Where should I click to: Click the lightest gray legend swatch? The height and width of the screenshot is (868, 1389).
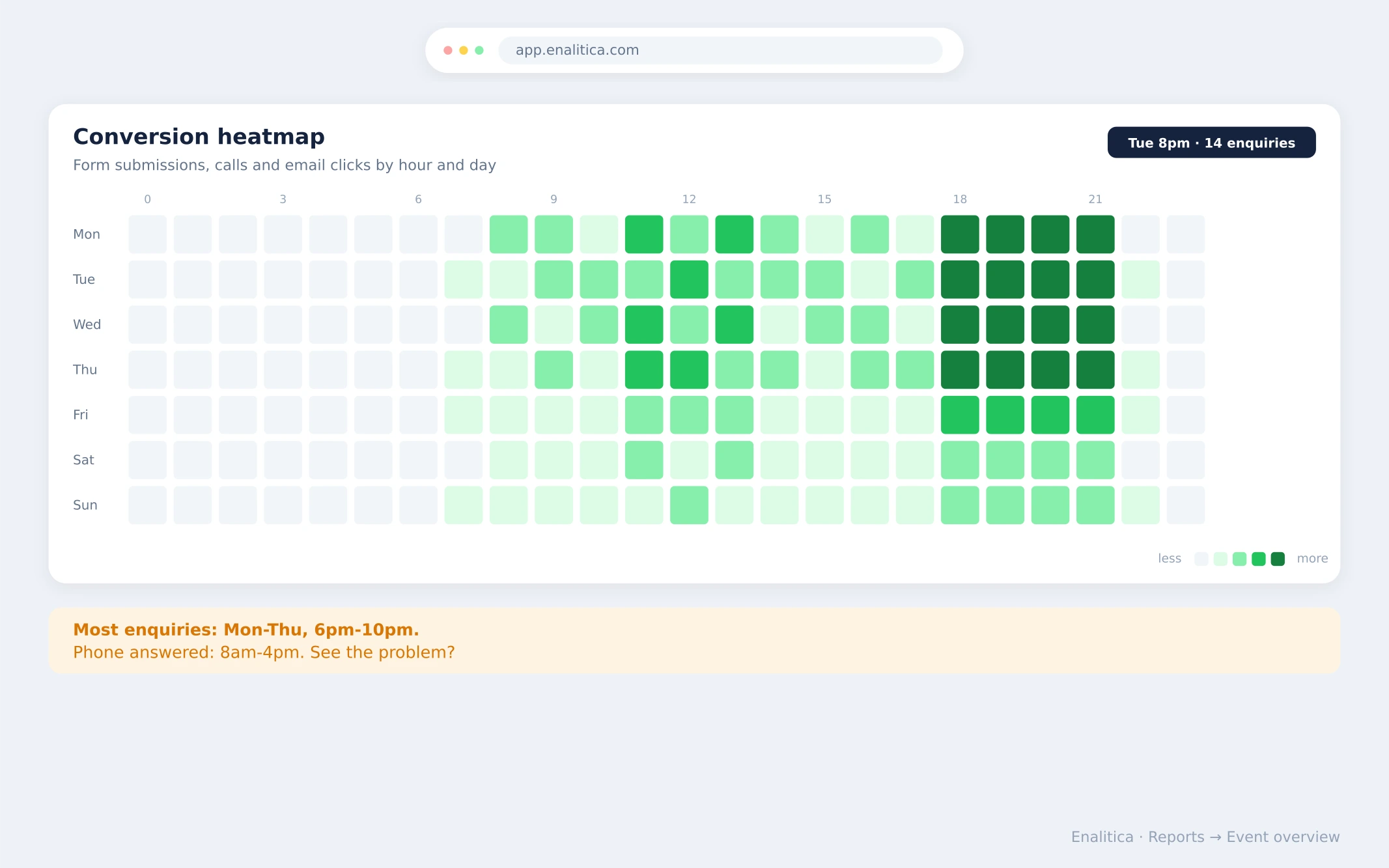1201,559
